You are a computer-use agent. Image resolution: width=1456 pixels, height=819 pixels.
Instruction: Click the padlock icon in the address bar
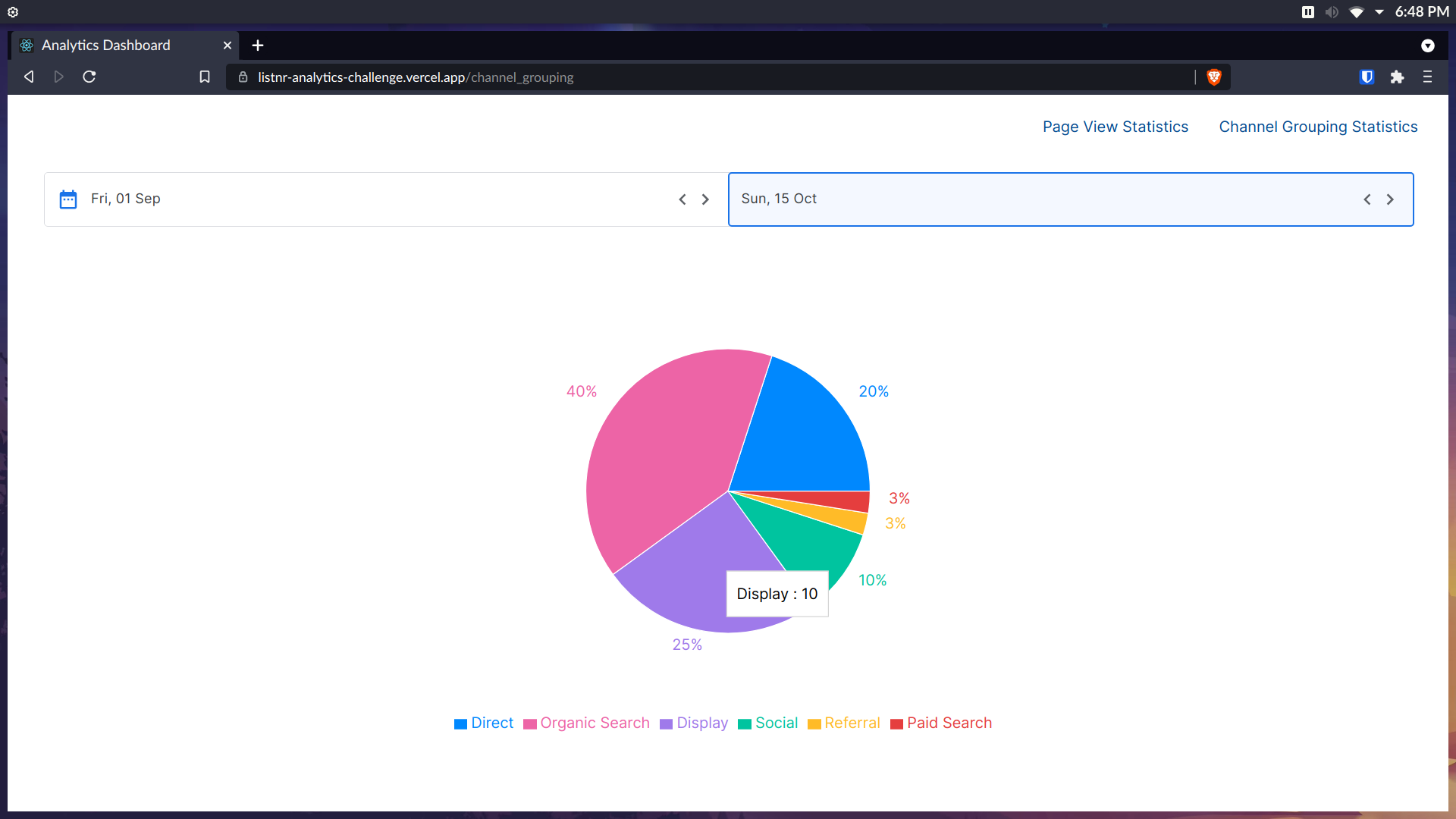click(x=243, y=77)
